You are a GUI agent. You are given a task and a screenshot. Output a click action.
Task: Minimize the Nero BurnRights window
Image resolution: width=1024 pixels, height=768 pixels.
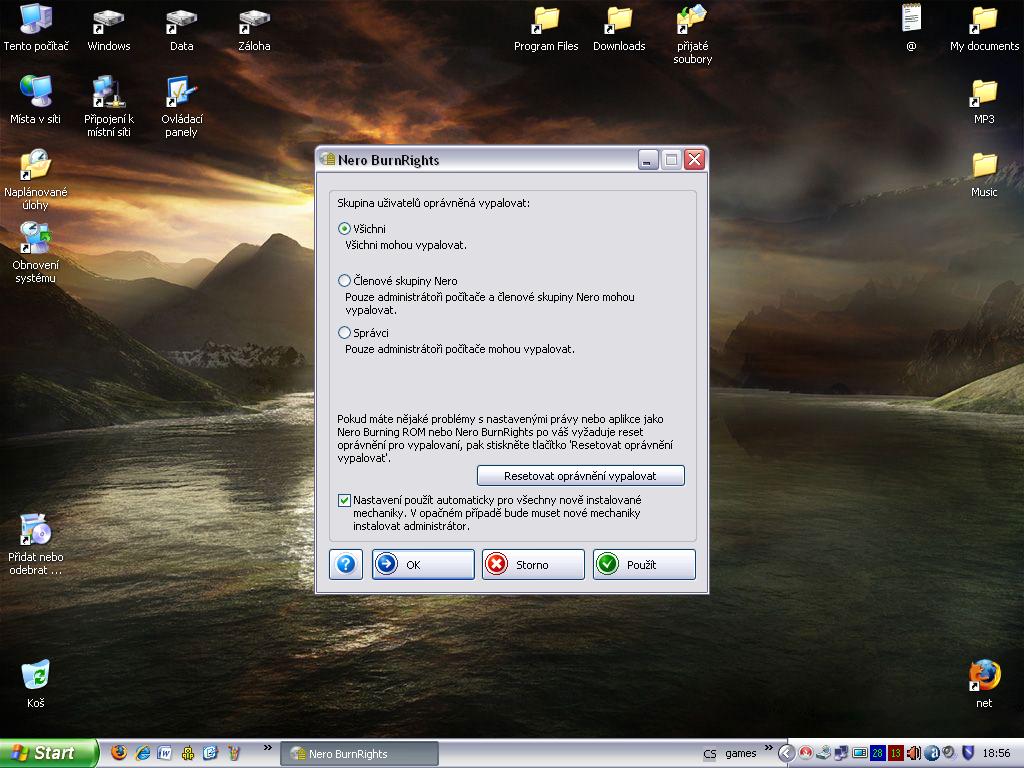pyautogui.click(x=648, y=160)
